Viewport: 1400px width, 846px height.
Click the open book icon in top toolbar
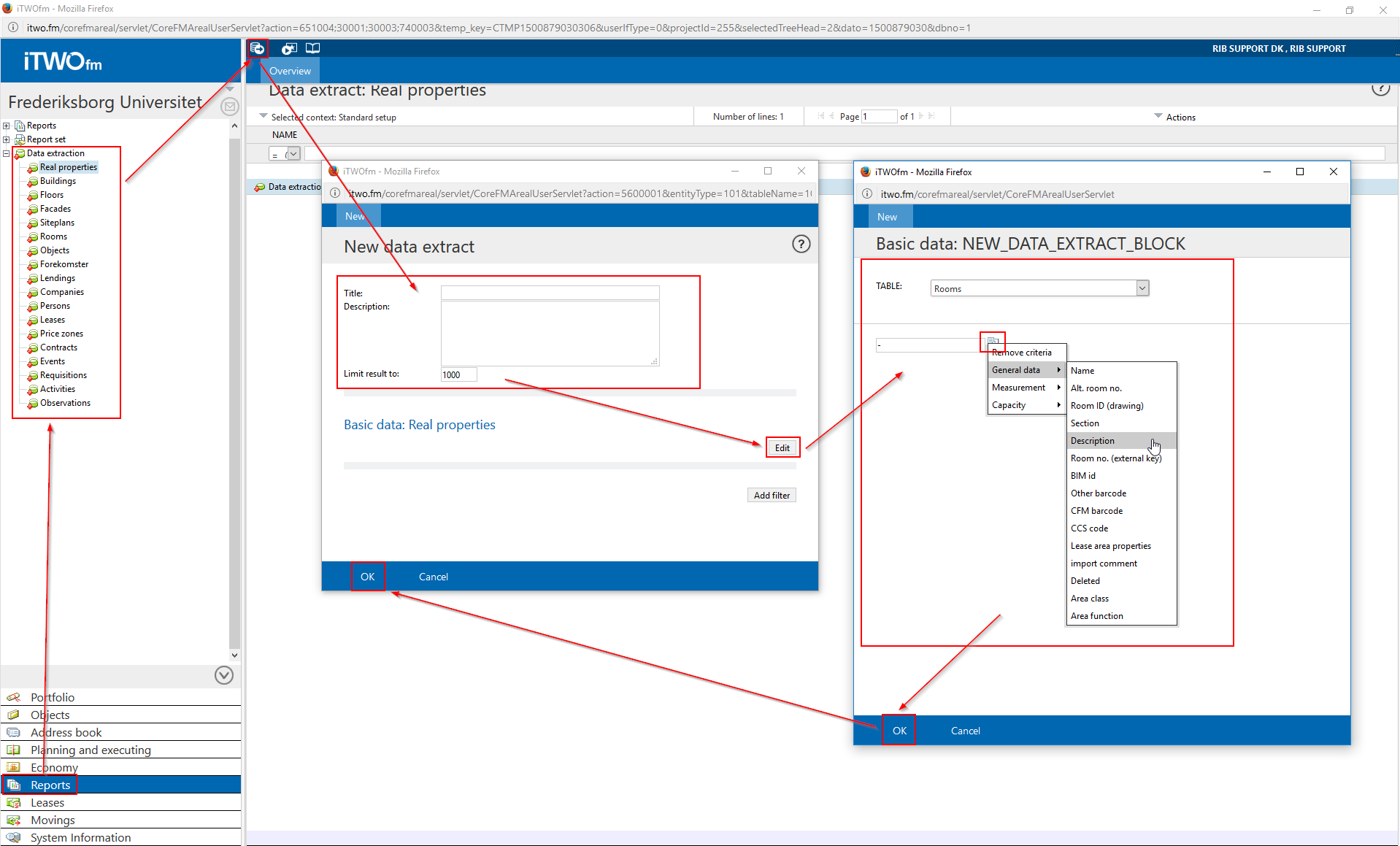pos(312,48)
